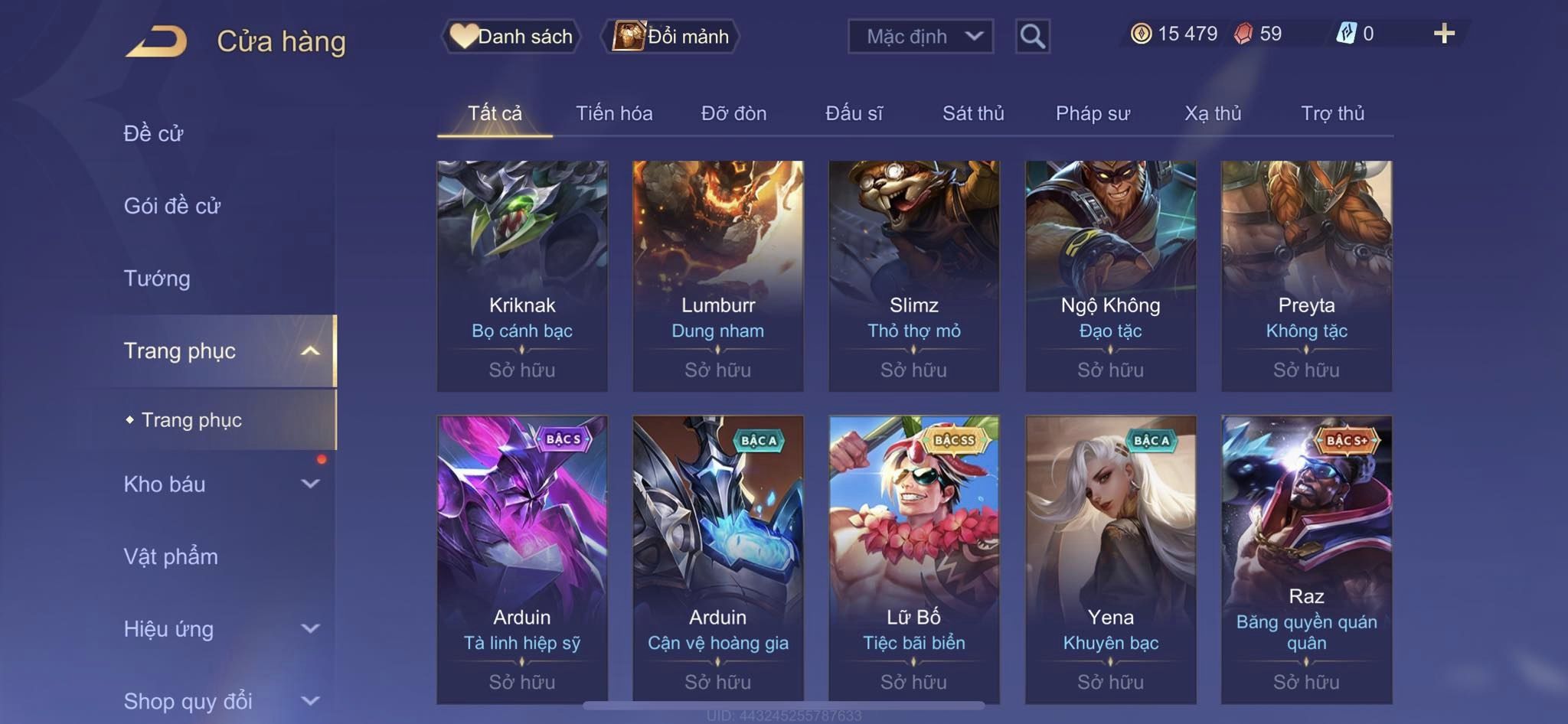Image resolution: width=1568 pixels, height=724 pixels.
Task: Open the Mặc định sort dropdown
Action: (920, 36)
